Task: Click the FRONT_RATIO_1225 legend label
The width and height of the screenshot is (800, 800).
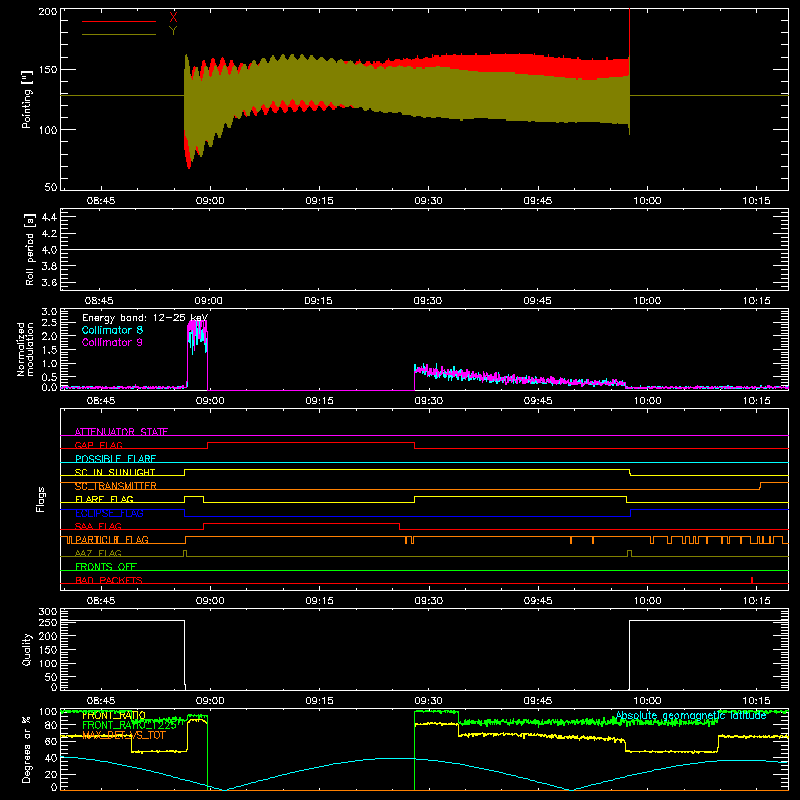Action: click(x=129, y=725)
